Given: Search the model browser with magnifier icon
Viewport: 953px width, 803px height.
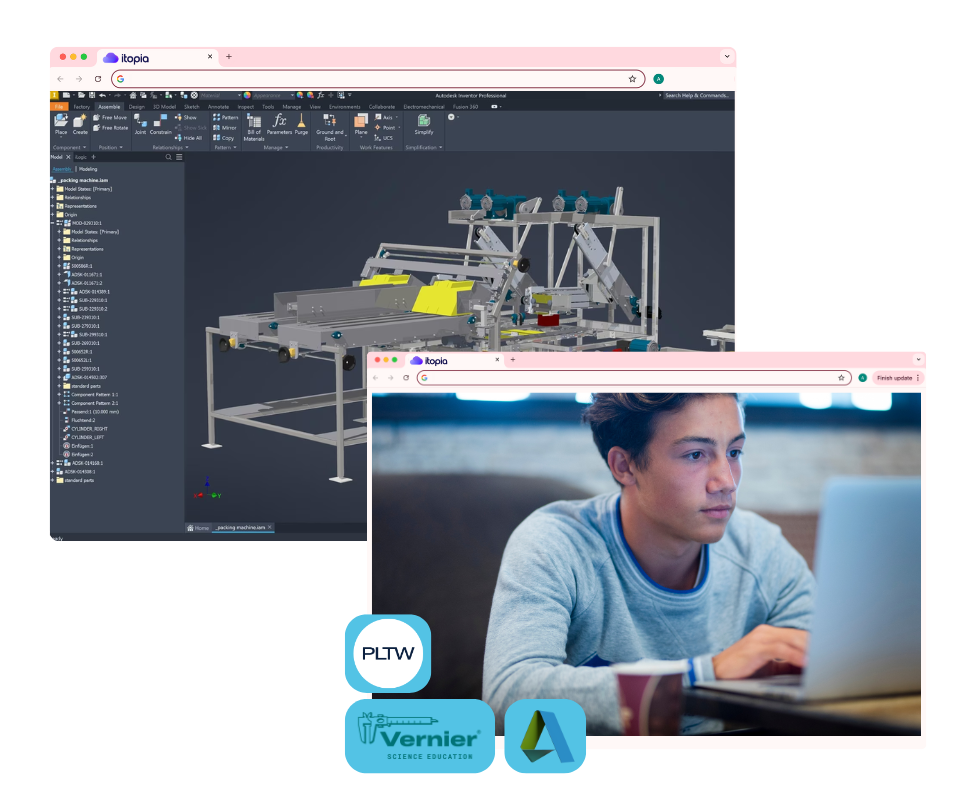Looking at the screenshot, I should (168, 157).
